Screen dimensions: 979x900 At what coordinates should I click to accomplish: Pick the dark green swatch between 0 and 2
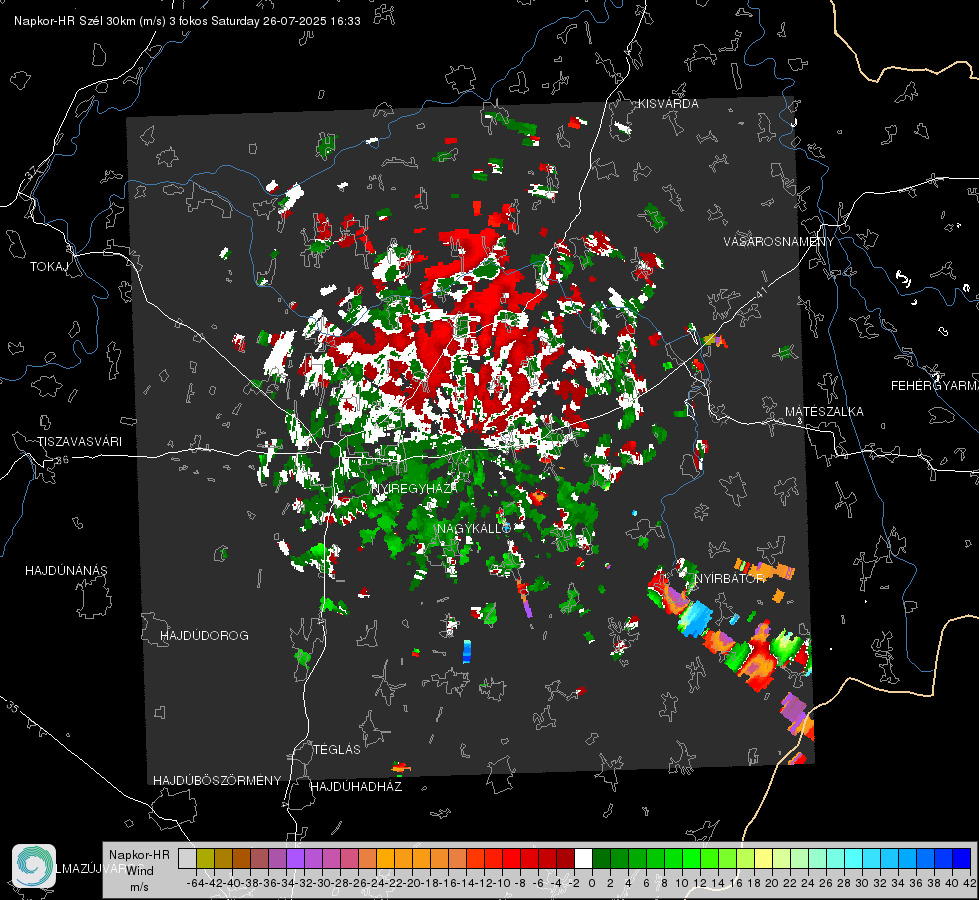click(x=601, y=858)
